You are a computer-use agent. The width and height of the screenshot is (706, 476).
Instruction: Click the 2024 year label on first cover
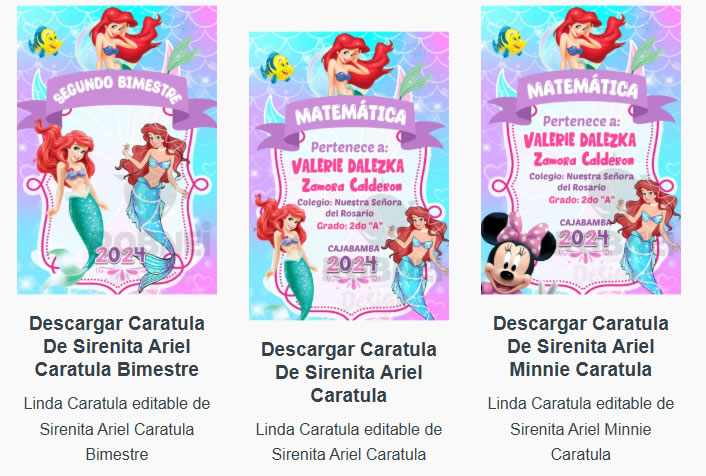click(x=120, y=255)
